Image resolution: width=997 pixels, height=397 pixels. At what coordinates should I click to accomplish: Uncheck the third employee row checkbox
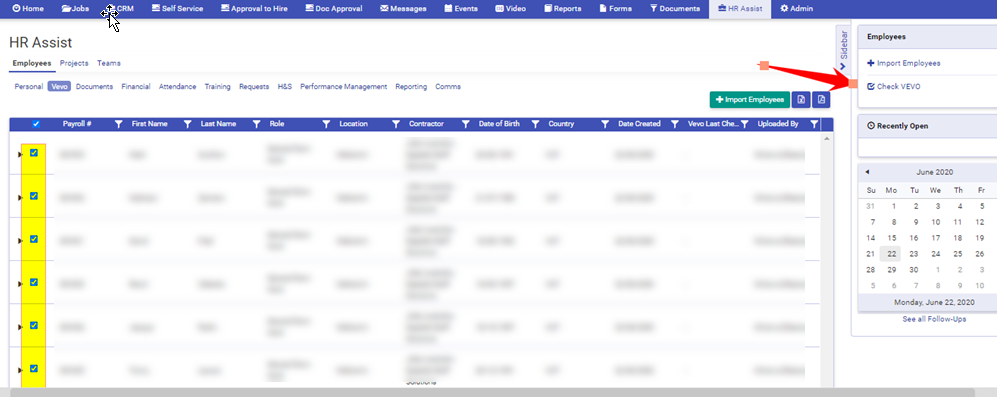tap(34, 239)
